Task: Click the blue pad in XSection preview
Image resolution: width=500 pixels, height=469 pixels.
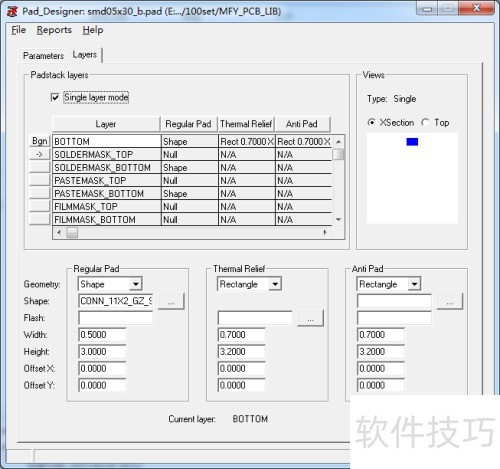Action: point(412,142)
